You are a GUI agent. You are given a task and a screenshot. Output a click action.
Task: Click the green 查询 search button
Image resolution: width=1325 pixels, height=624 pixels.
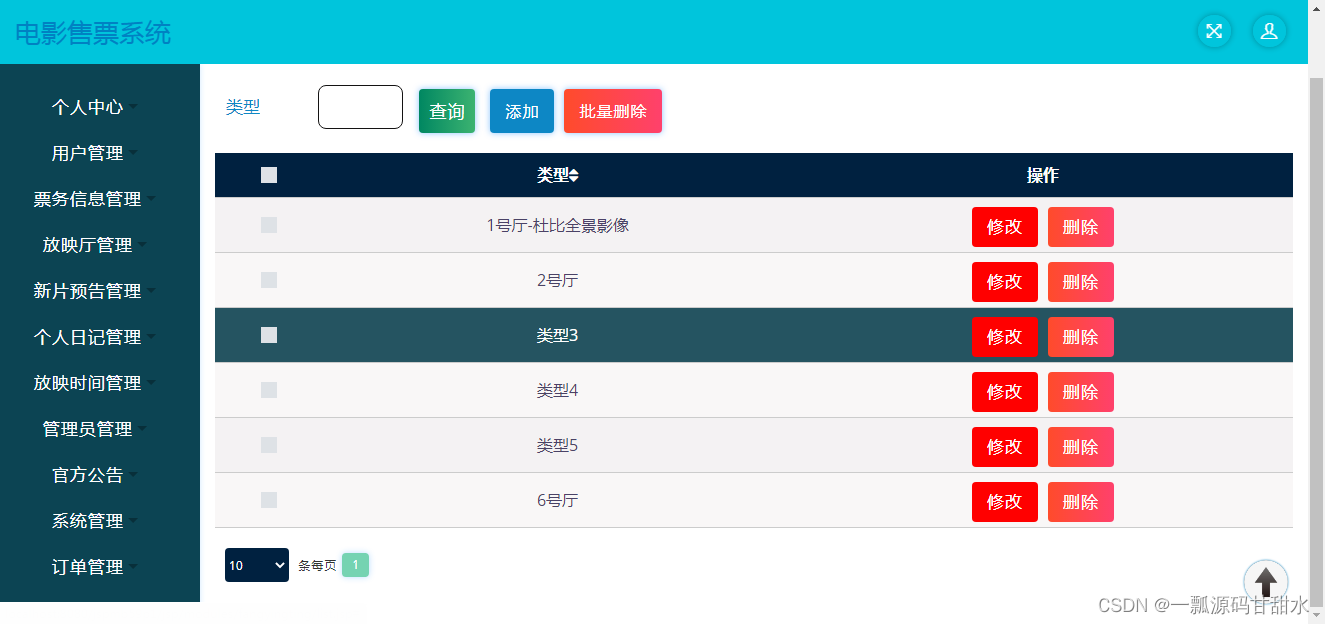pyautogui.click(x=447, y=111)
